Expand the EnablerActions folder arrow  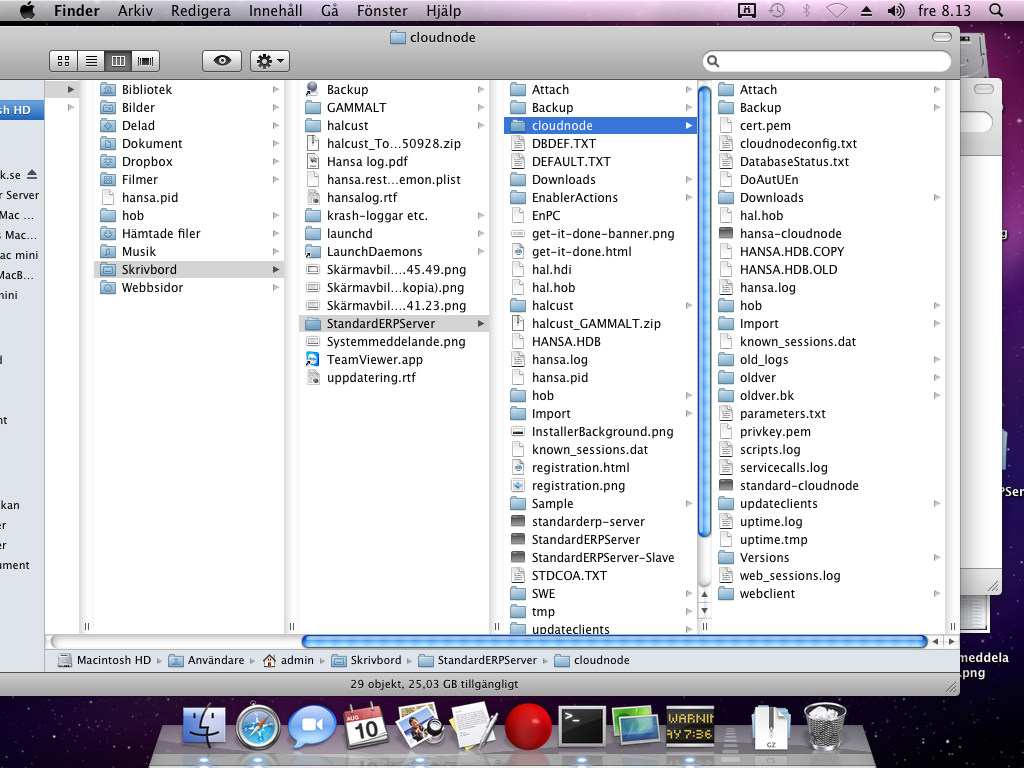(x=688, y=197)
